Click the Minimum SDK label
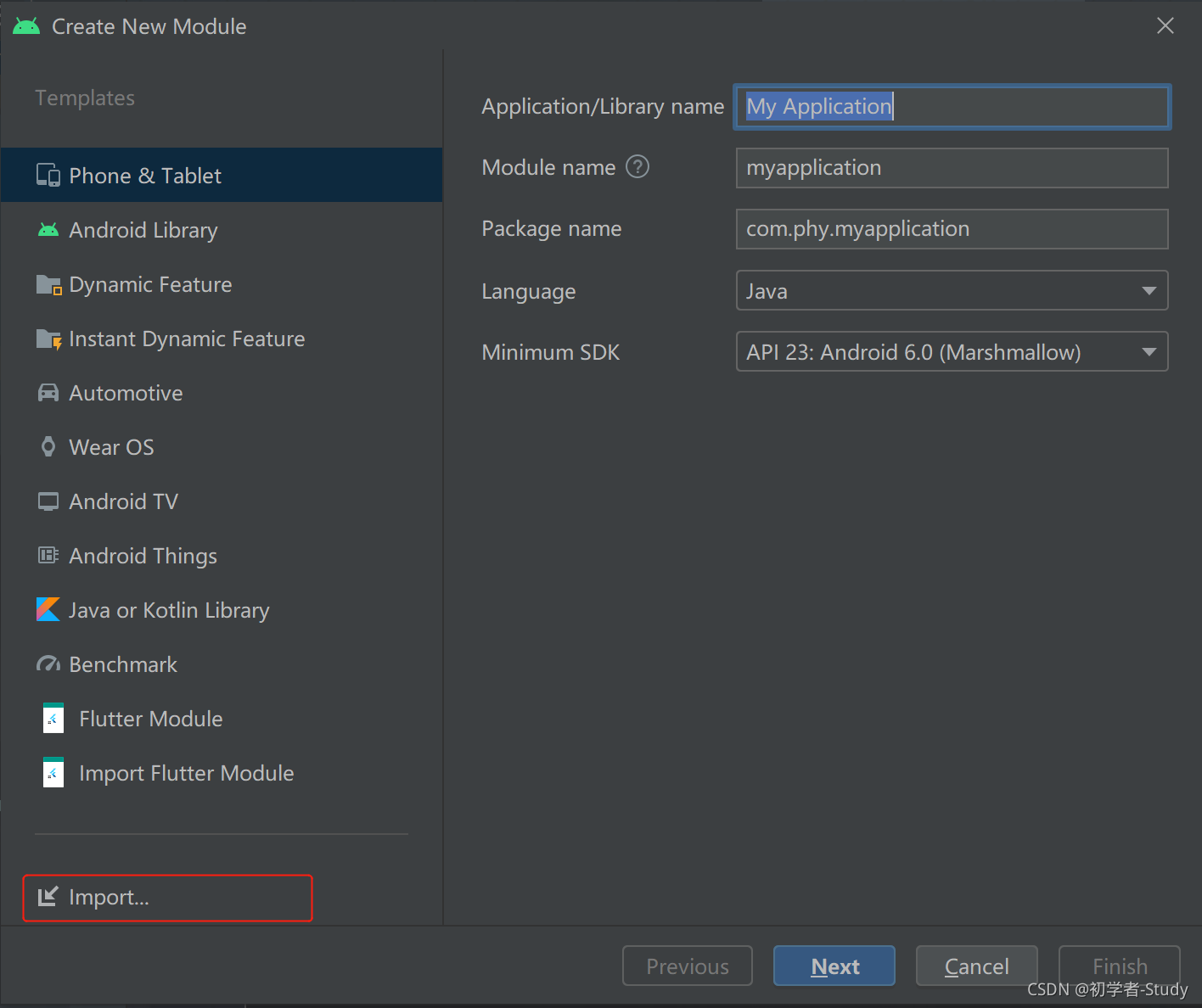 551,352
